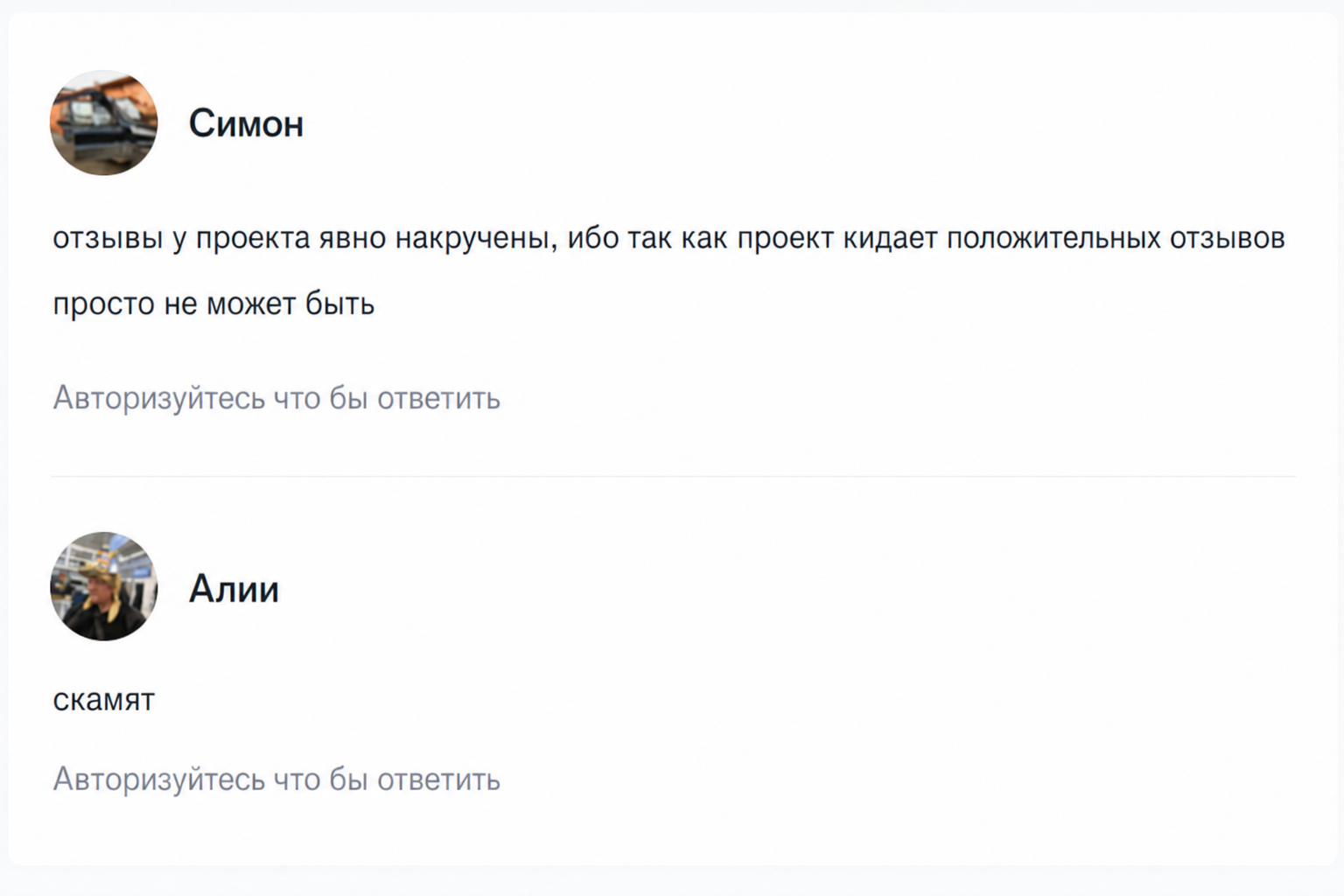Click the line "просто не может быть"
This screenshot has width=1344, height=896.
click(x=213, y=304)
